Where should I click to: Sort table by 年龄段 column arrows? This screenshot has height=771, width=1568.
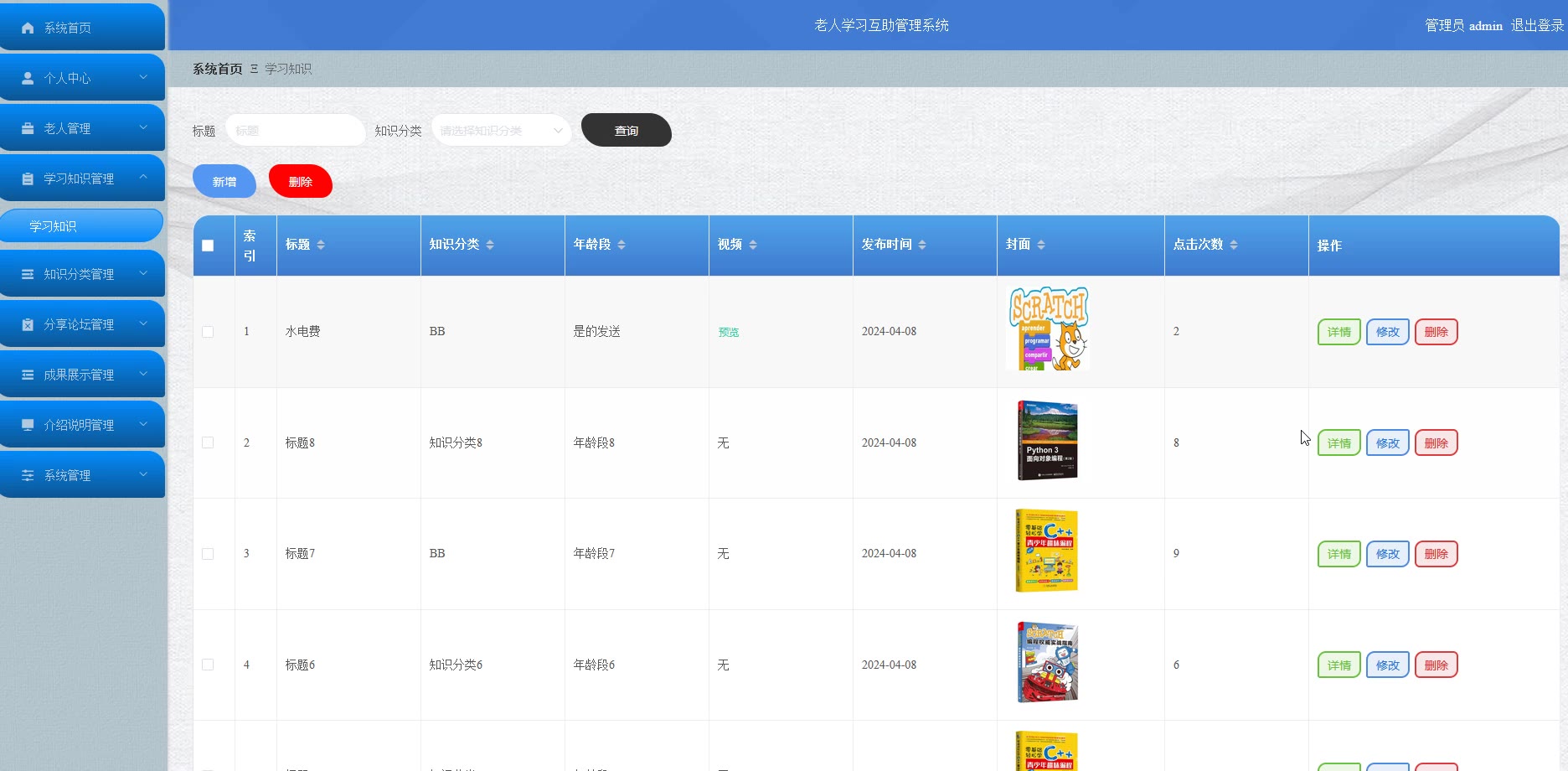(622, 245)
